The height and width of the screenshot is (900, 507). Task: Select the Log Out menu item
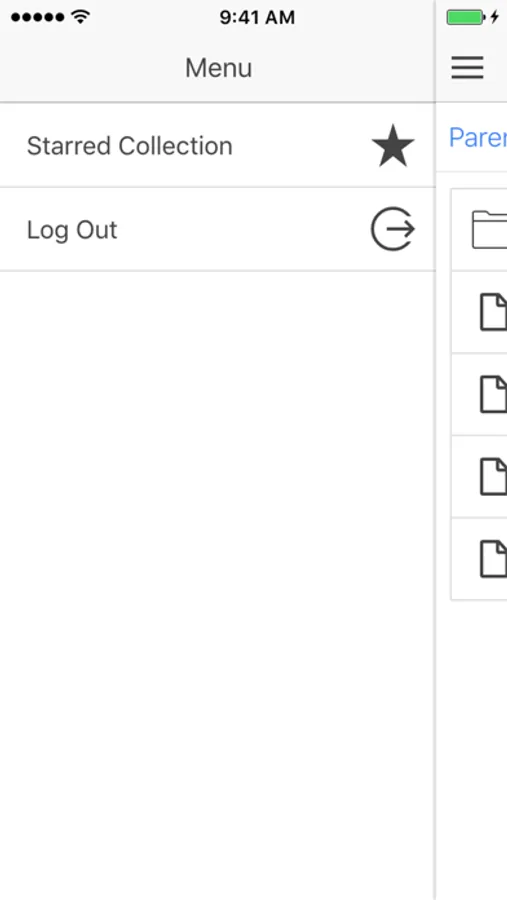[x=217, y=229]
